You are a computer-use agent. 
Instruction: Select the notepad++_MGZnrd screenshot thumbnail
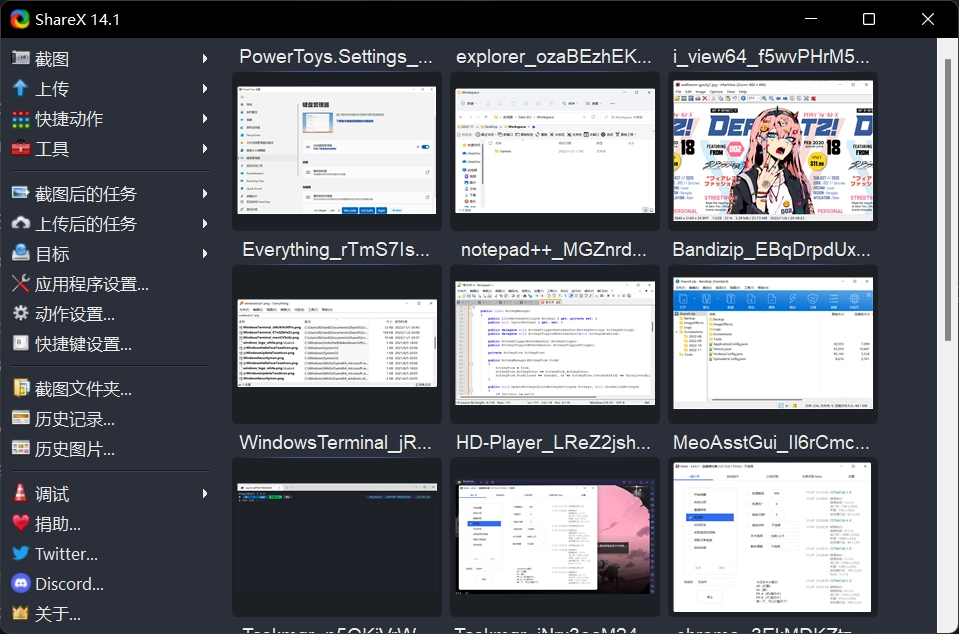(555, 343)
